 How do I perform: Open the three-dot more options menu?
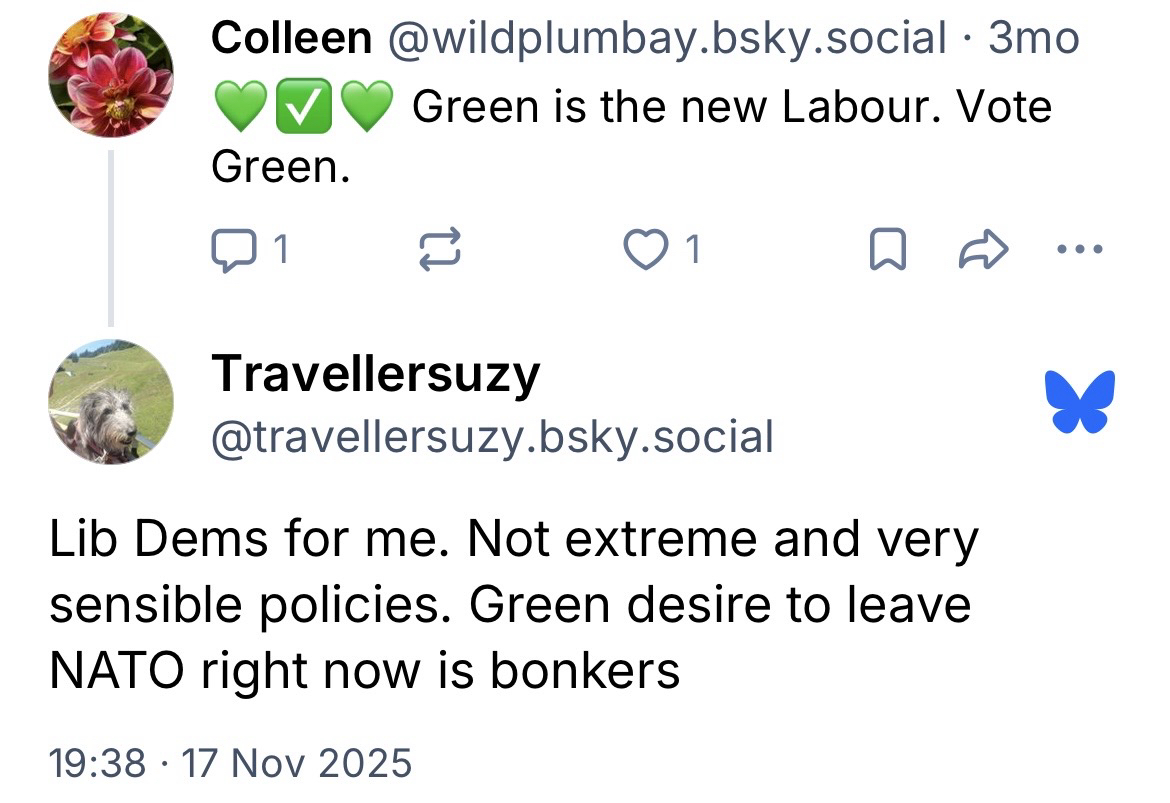point(1081,250)
